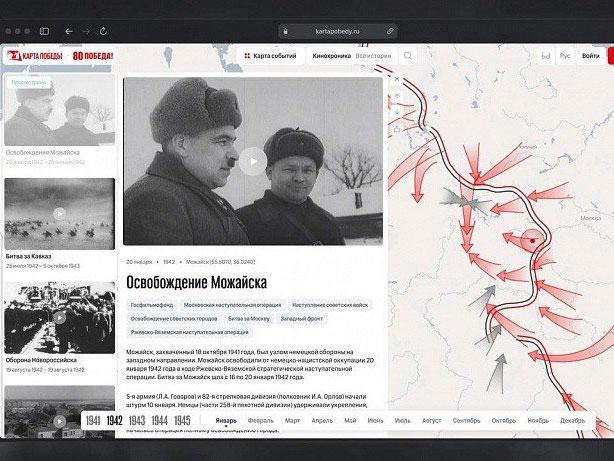The height and width of the screenshot is (461, 614).
Task: Click the address bar lock icon
Action: (285, 31)
